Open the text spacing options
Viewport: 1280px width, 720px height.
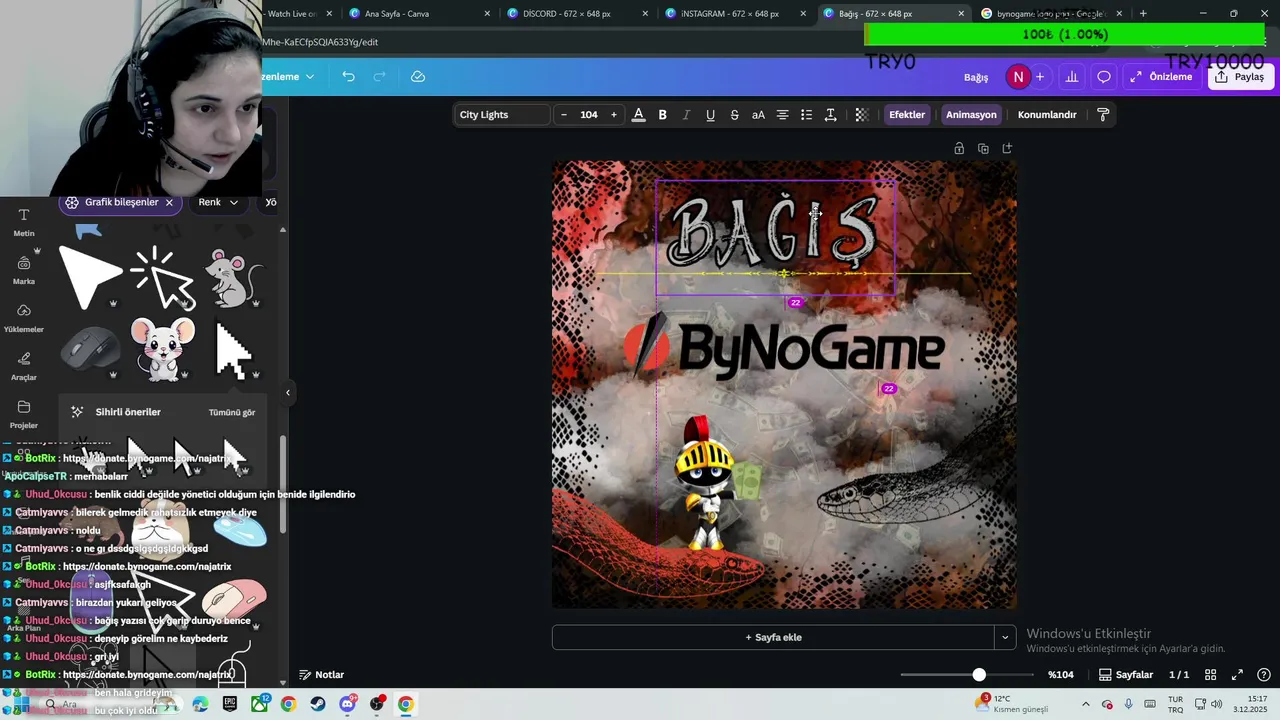(x=830, y=115)
